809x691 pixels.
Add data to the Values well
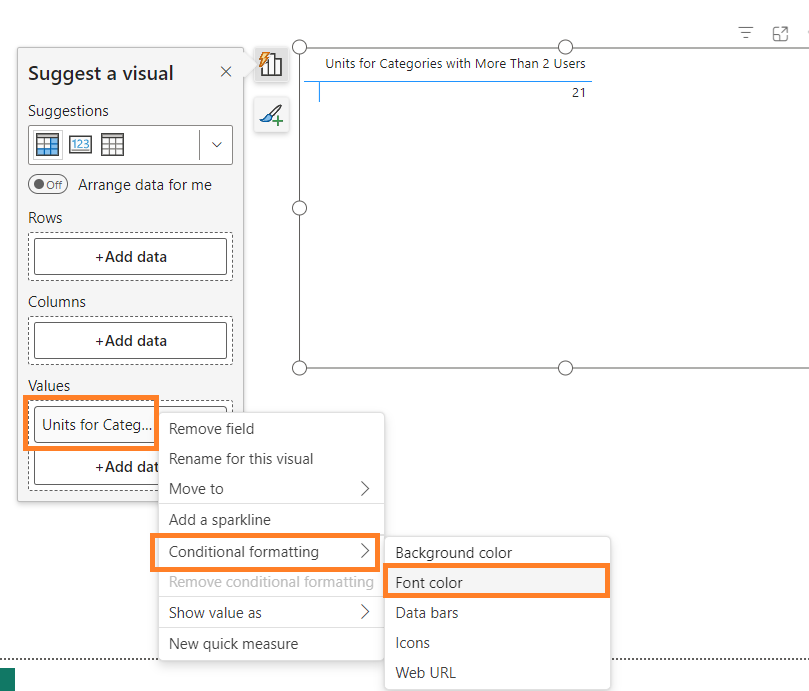click(x=96, y=467)
